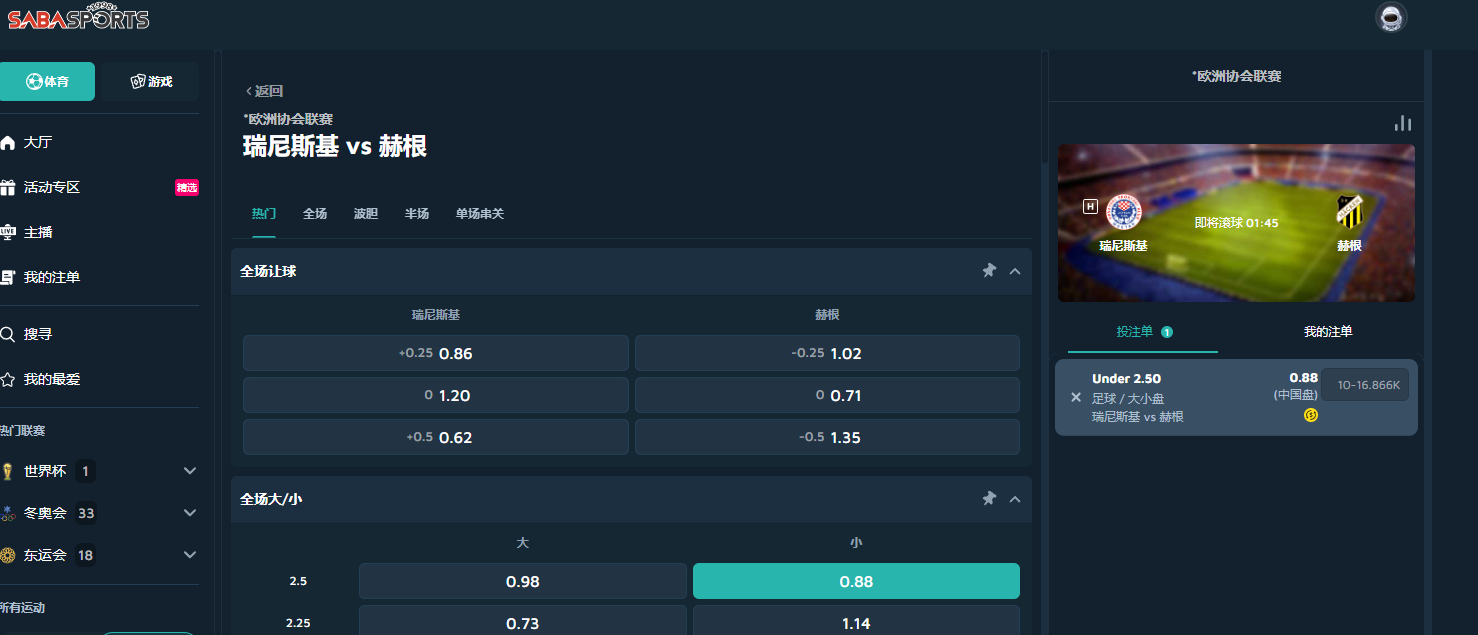Deselect the highlighted 小 0.88 odds
Viewport: 1478px width, 635px height.
tap(856, 581)
